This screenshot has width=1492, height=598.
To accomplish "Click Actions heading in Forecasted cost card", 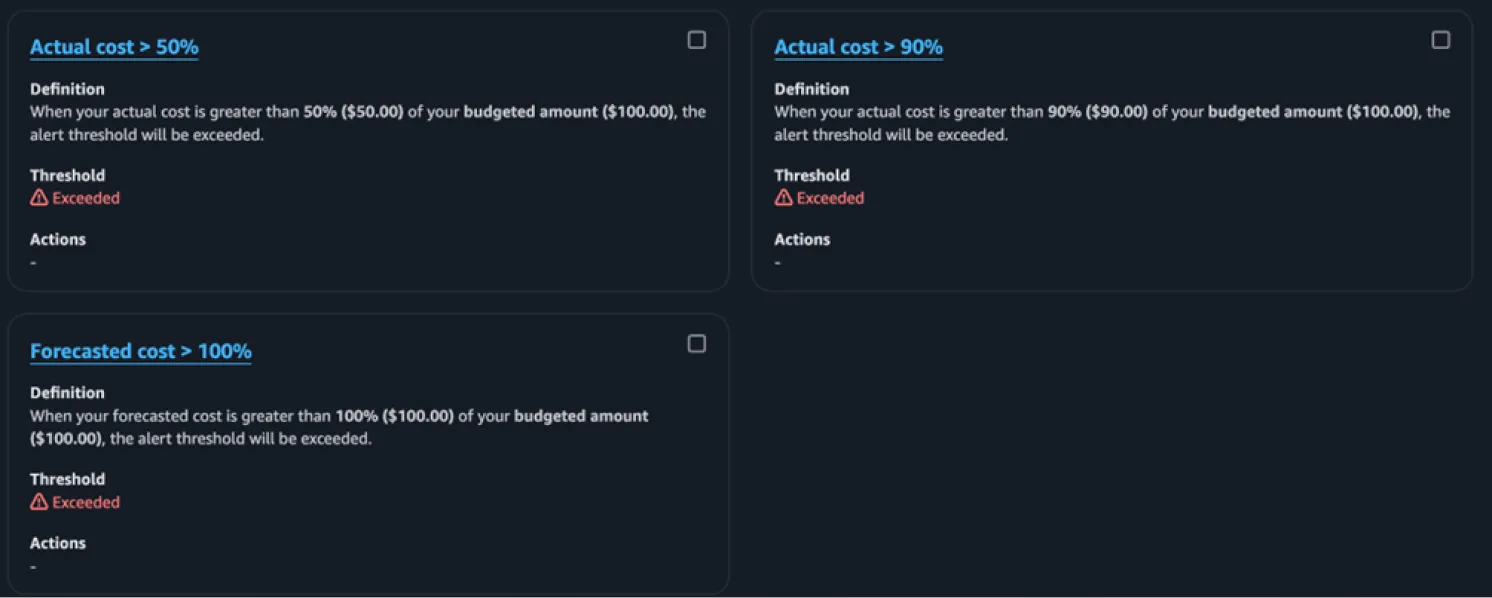I will [58, 543].
